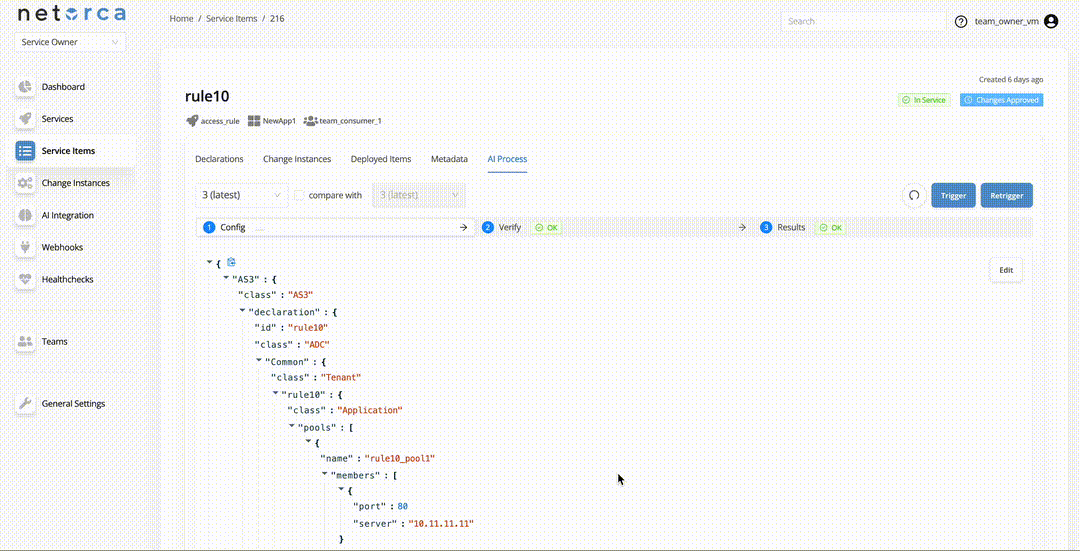Click the Healthchecks heart icon

point(25,280)
